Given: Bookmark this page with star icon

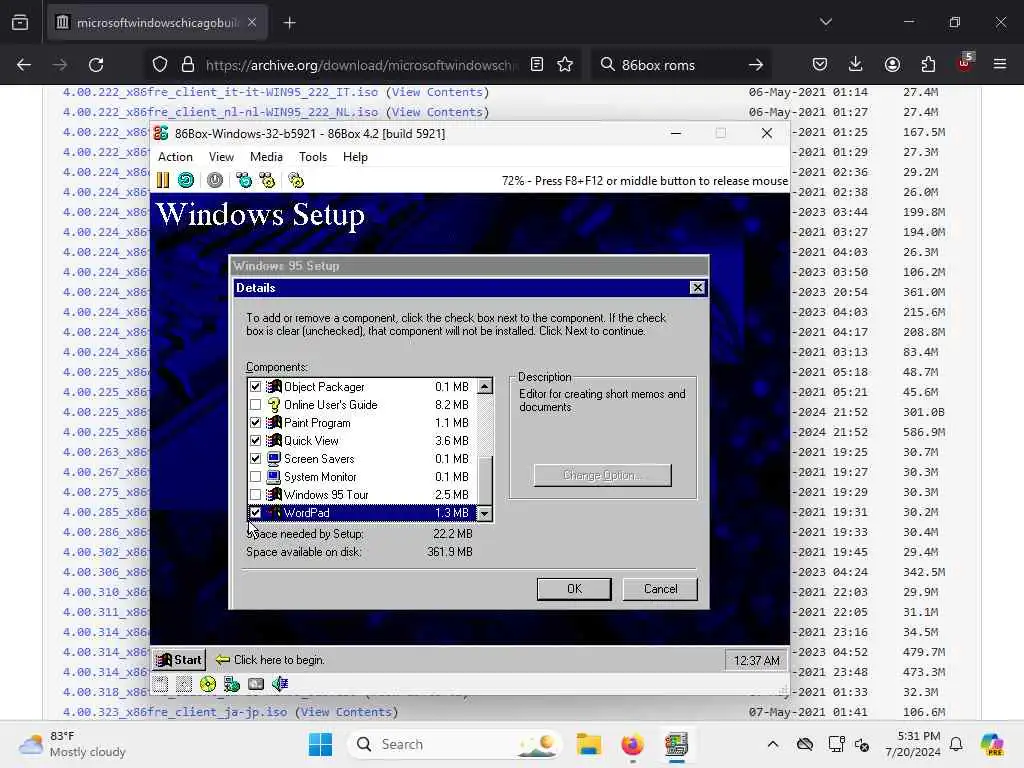Looking at the screenshot, I should click(565, 65).
